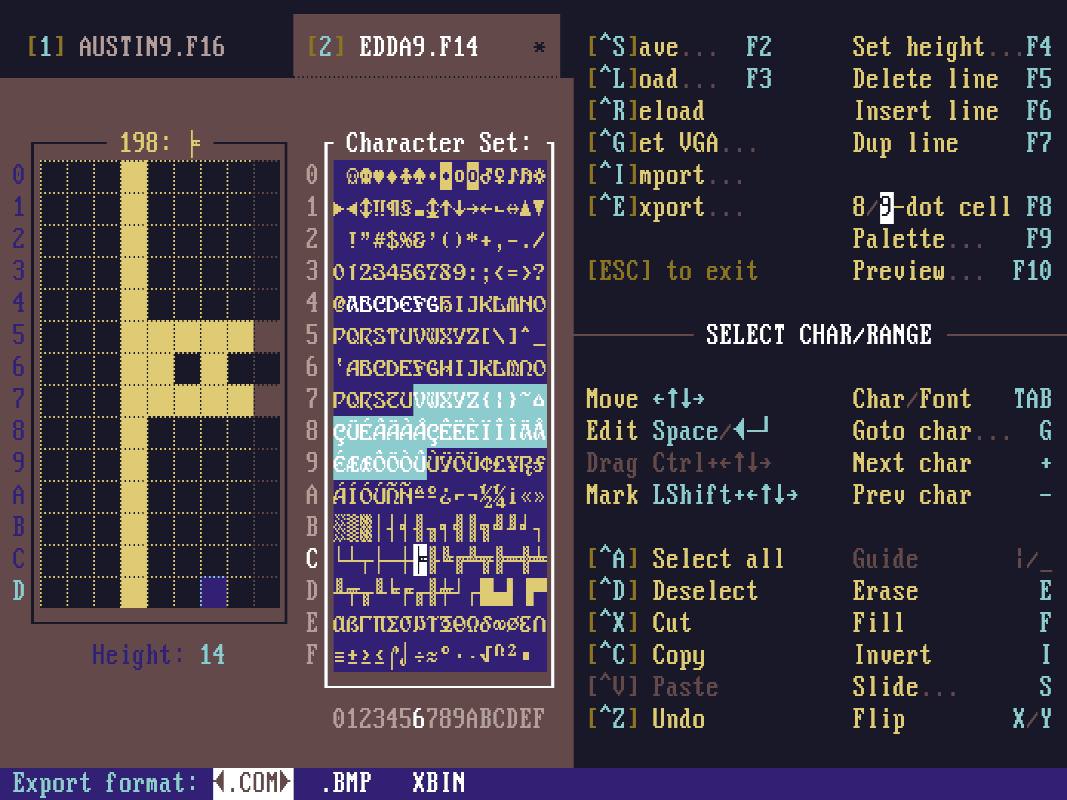
Task: Click the highlighted character in row C
Action: [420, 559]
